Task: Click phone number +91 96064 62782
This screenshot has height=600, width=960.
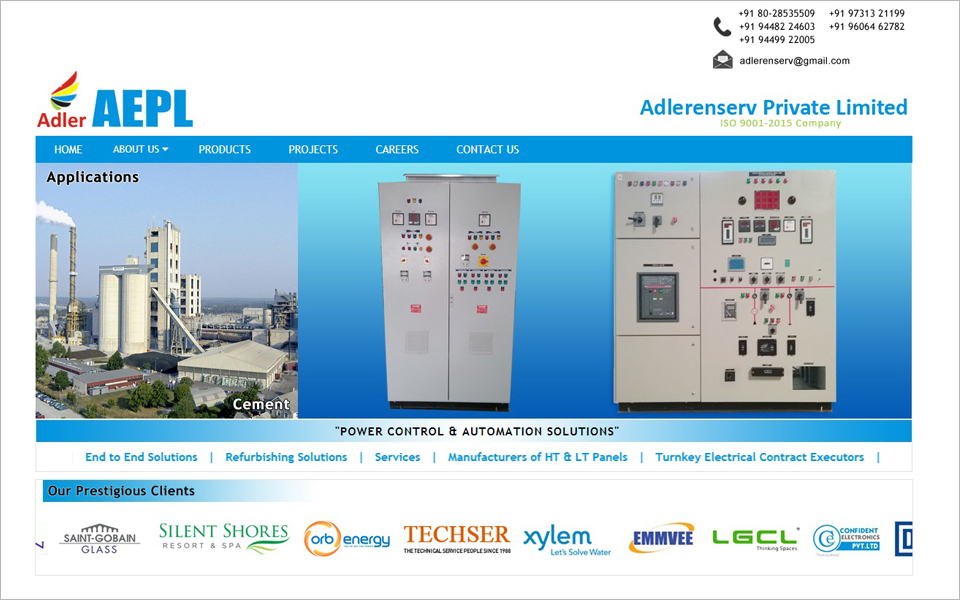Action: pos(866,26)
